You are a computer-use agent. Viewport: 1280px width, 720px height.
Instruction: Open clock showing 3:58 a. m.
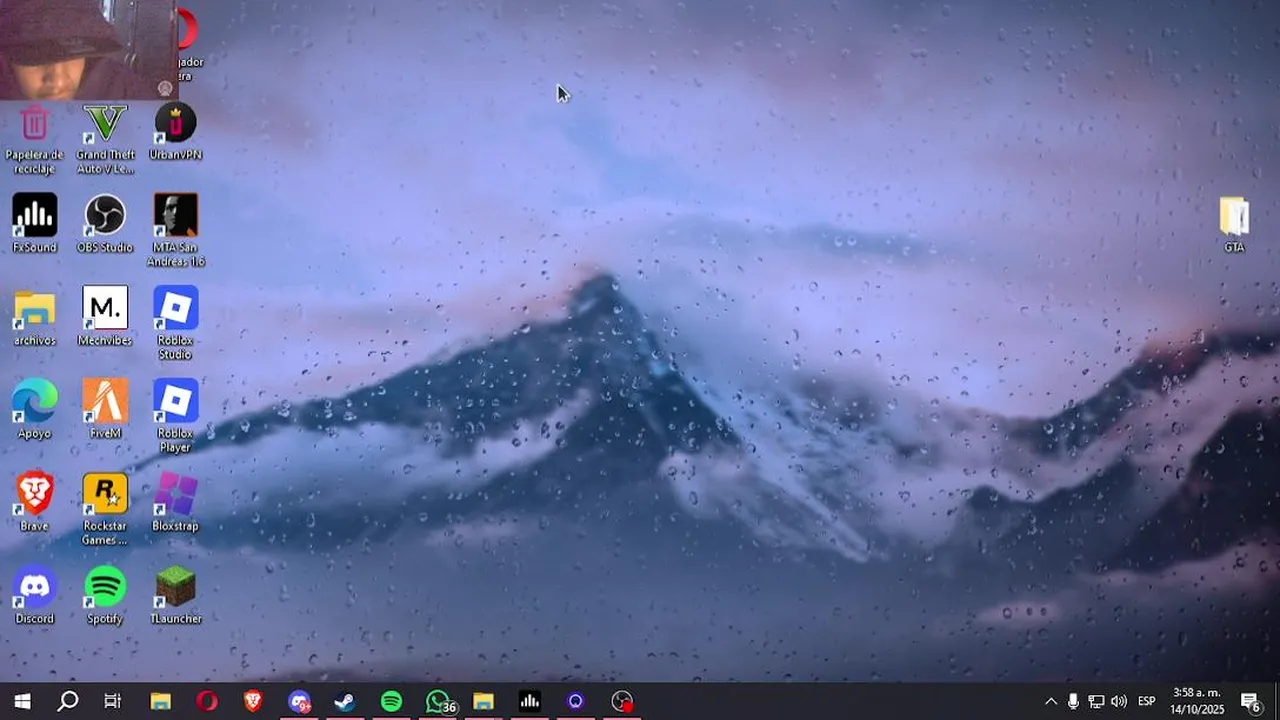pyautogui.click(x=1197, y=701)
